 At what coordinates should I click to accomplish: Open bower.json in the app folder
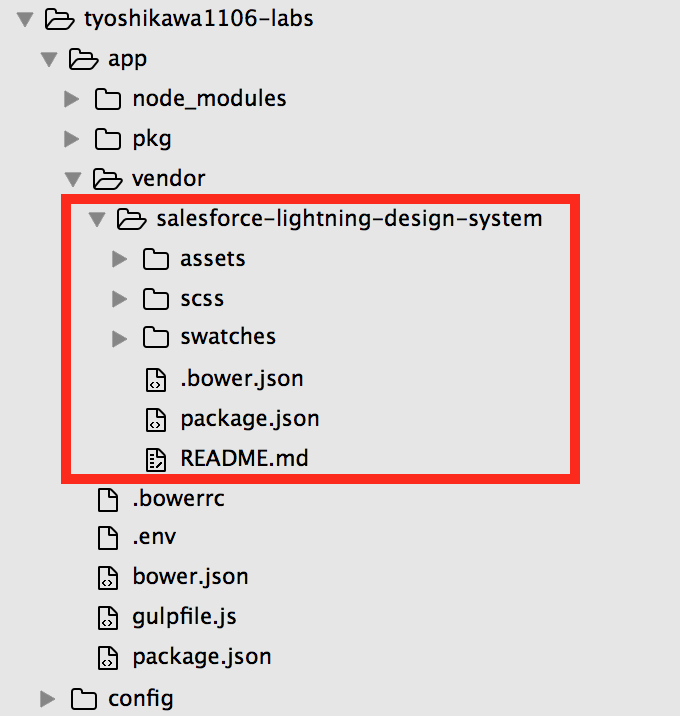pyautogui.click(x=190, y=577)
